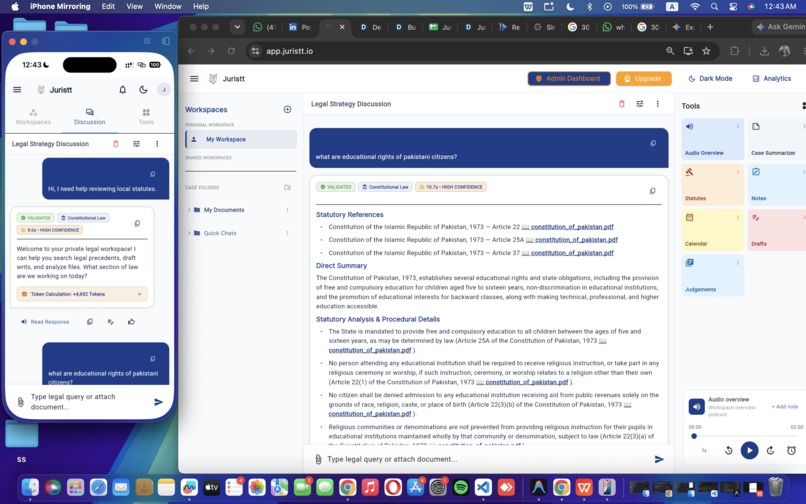
Task: Click Add note in audio overview
Action: 785,407
